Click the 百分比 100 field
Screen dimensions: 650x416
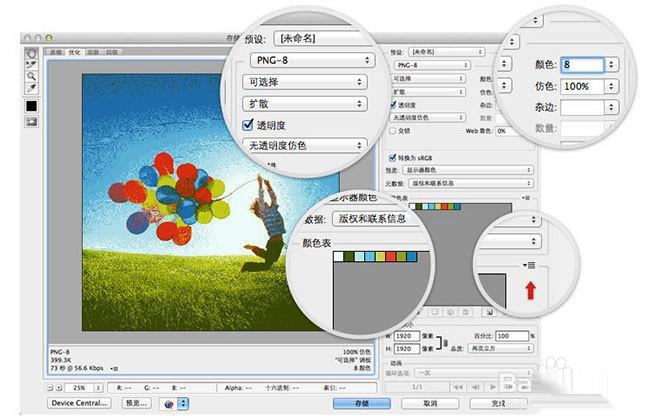tap(512, 336)
